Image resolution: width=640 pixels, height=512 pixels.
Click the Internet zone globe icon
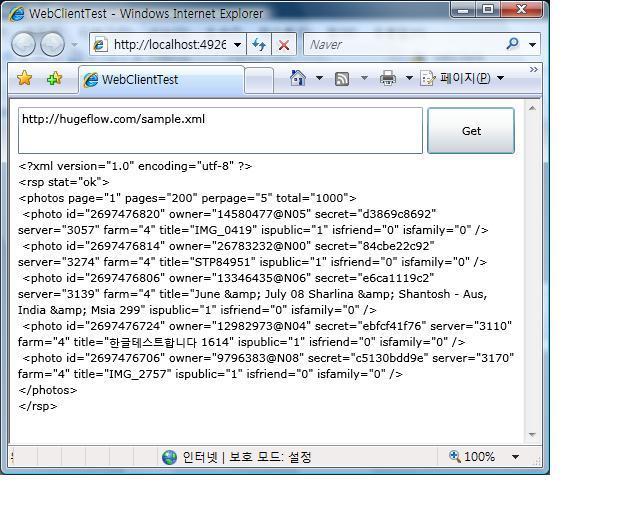click(x=169, y=457)
